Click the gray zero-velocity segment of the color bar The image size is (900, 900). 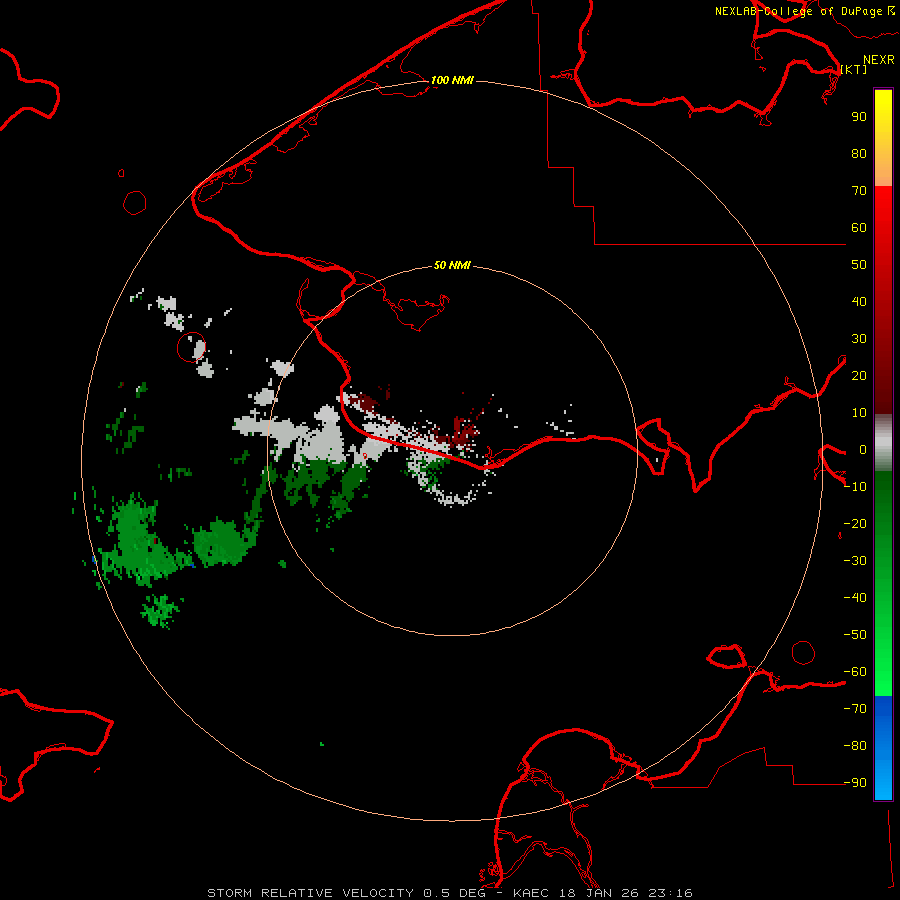point(883,443)
